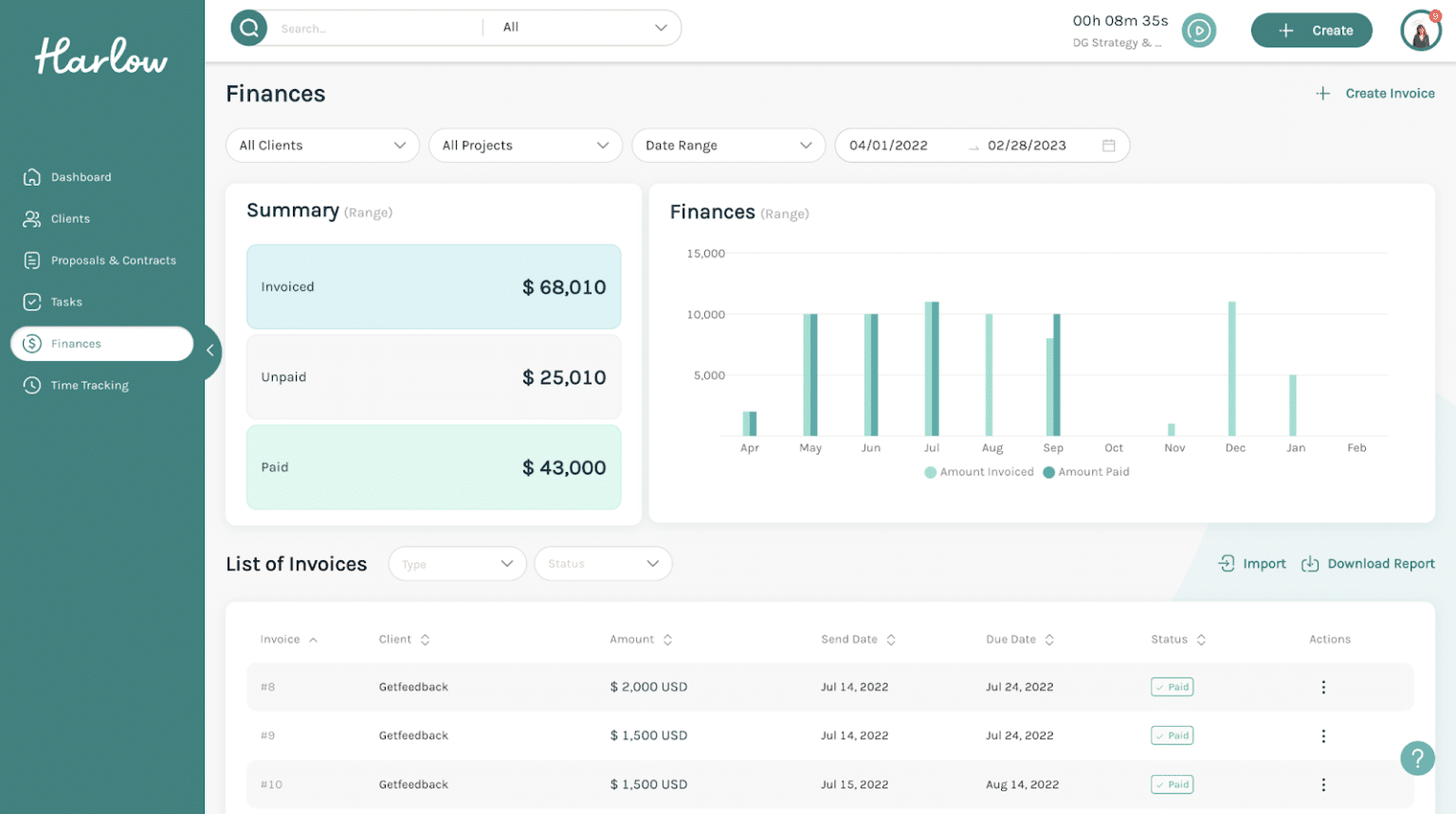The image size is (1456, 814).
Task: Toggle the Amount Paid legend in the chart
Action: tap(1086, 472)
